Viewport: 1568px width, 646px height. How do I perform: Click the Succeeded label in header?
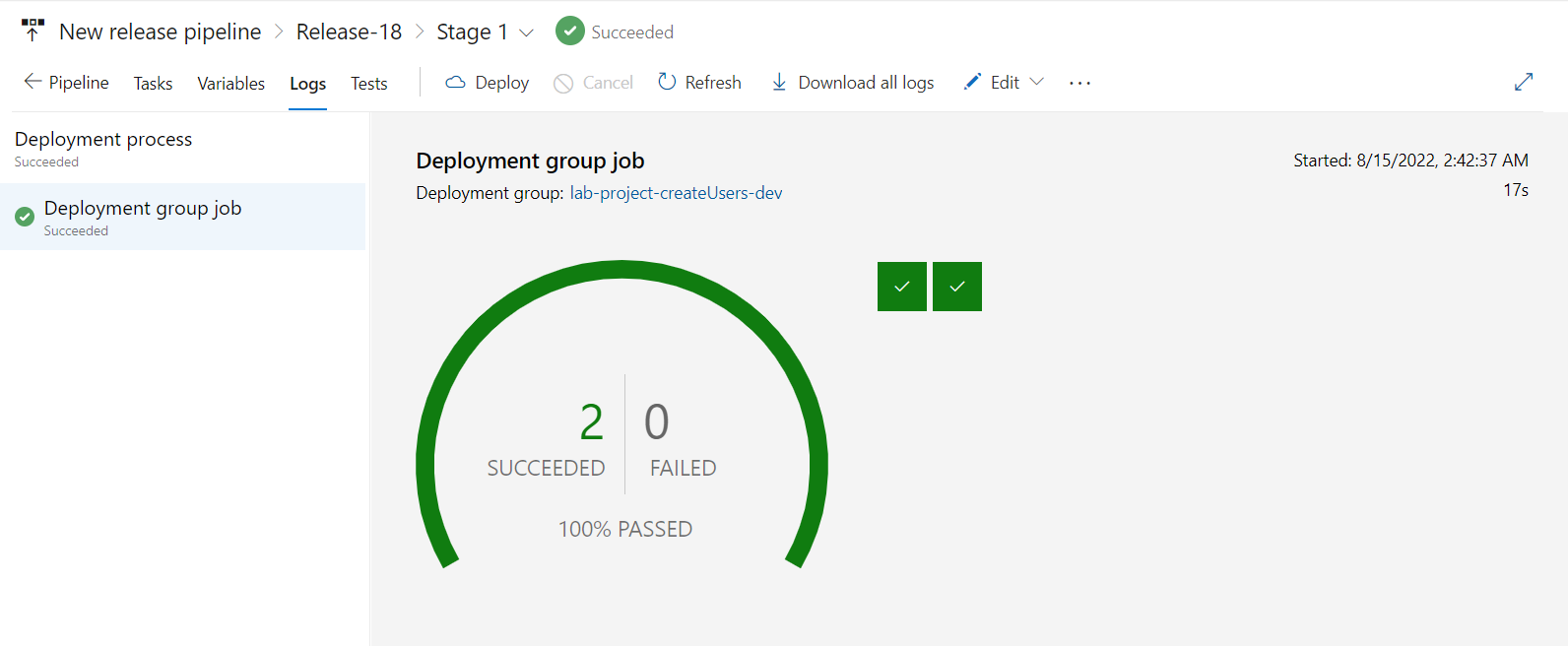[x=632, y=32]
